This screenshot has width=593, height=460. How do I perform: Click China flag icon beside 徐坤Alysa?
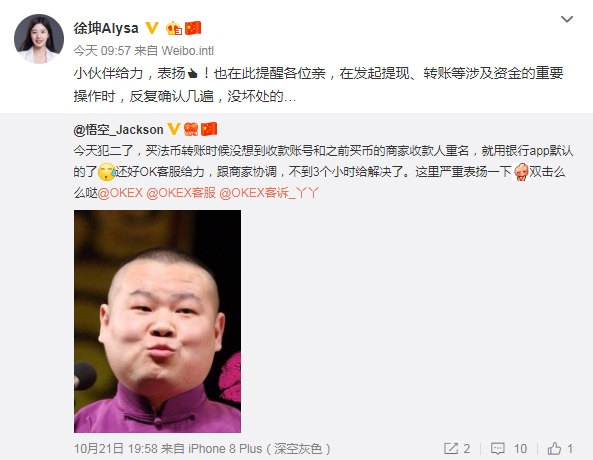(193, 28)
